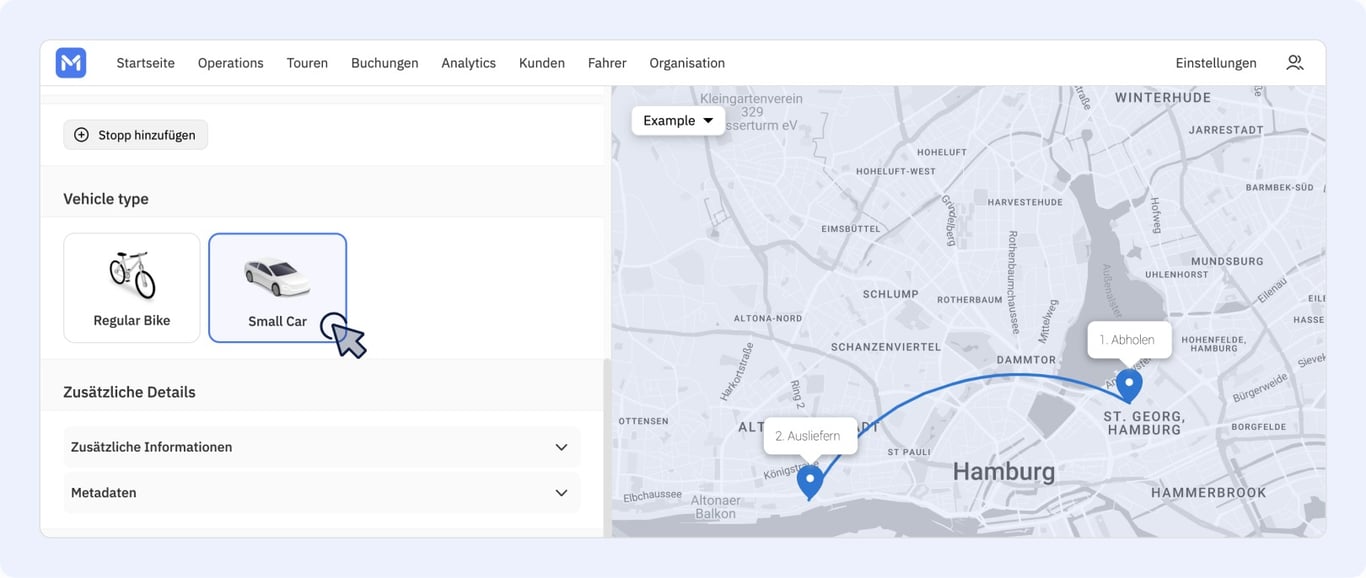Click the Hamburg city label on map
Image resolution: width=1366 pixels, height=578 pixels.
point(1004,471)
